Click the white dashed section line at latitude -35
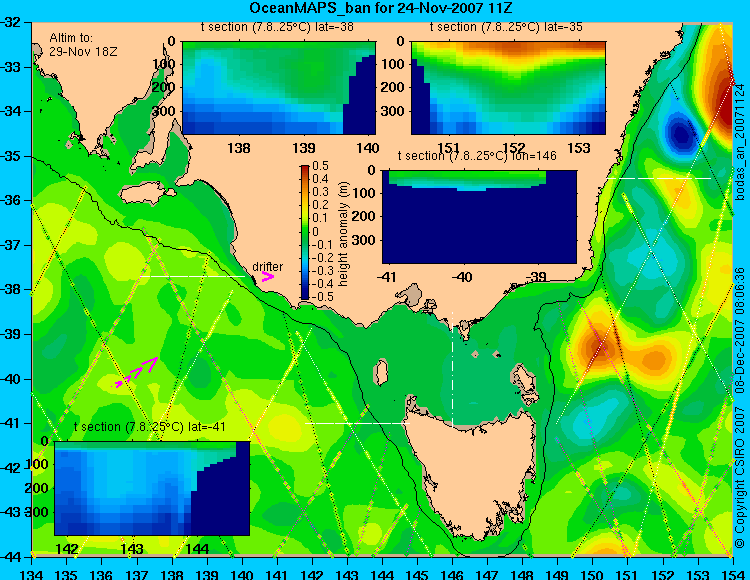This screenshot has width=750, height=580. pos(659,178)
